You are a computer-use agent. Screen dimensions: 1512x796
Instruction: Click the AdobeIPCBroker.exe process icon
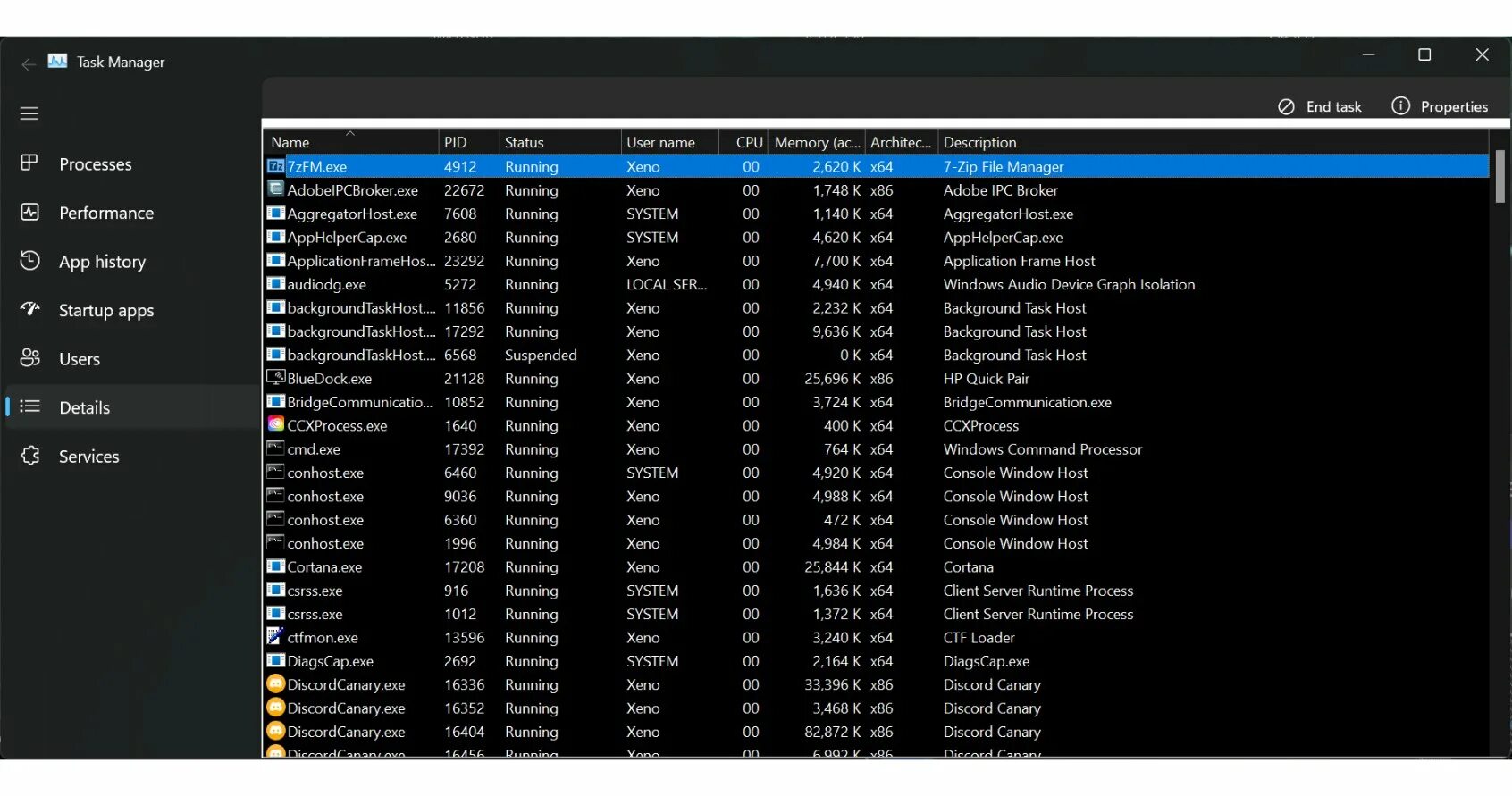click(276, 189)
